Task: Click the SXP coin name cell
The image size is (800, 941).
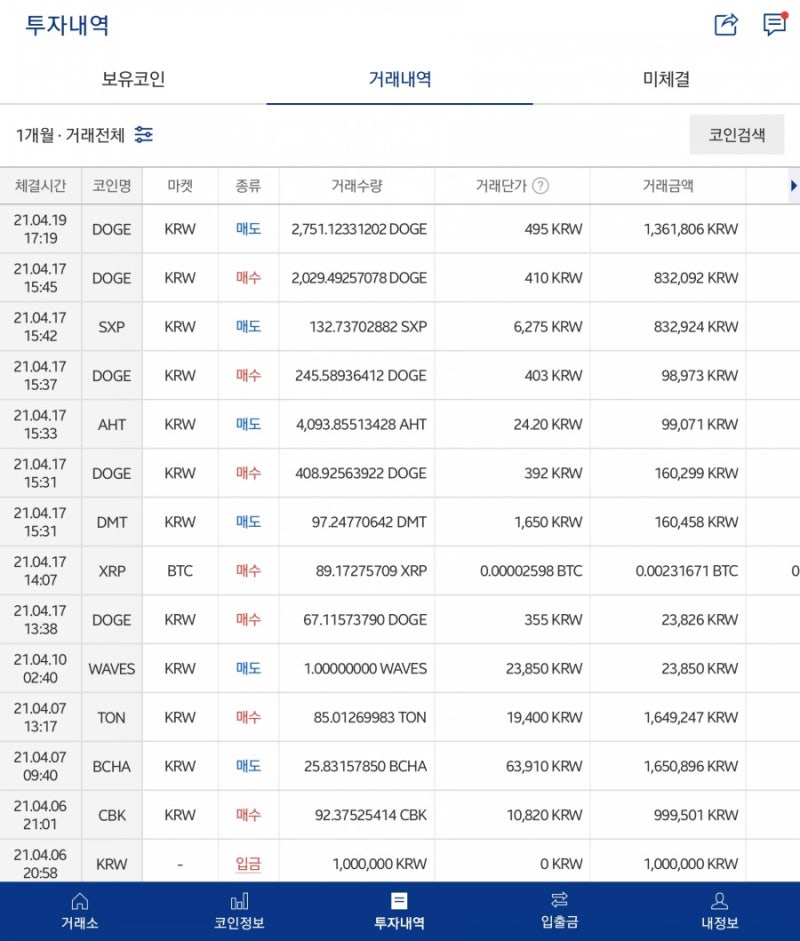Action: [x=112, y=327]
